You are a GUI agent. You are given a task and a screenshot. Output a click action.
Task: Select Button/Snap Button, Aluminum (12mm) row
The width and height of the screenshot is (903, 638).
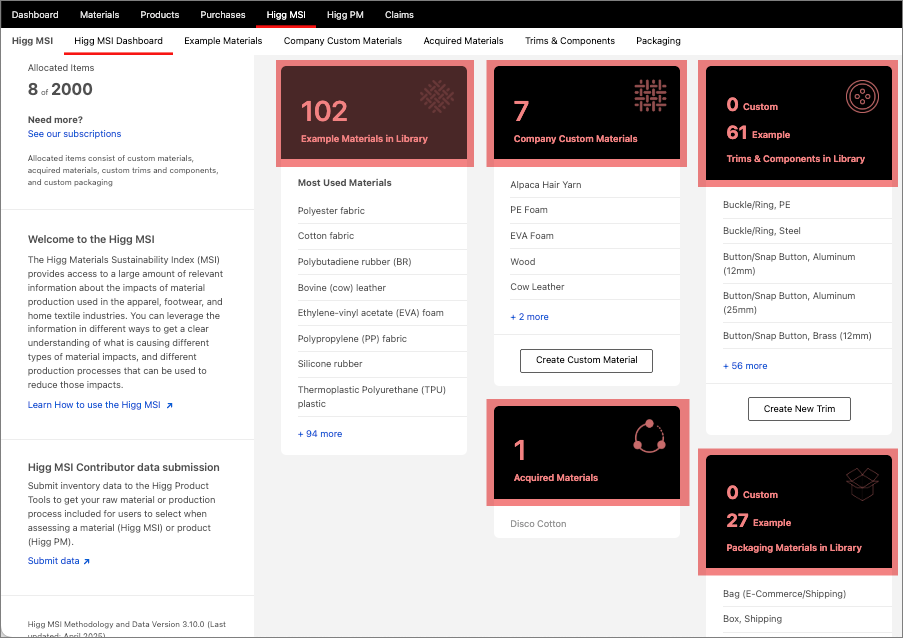[x=807, y=264]
